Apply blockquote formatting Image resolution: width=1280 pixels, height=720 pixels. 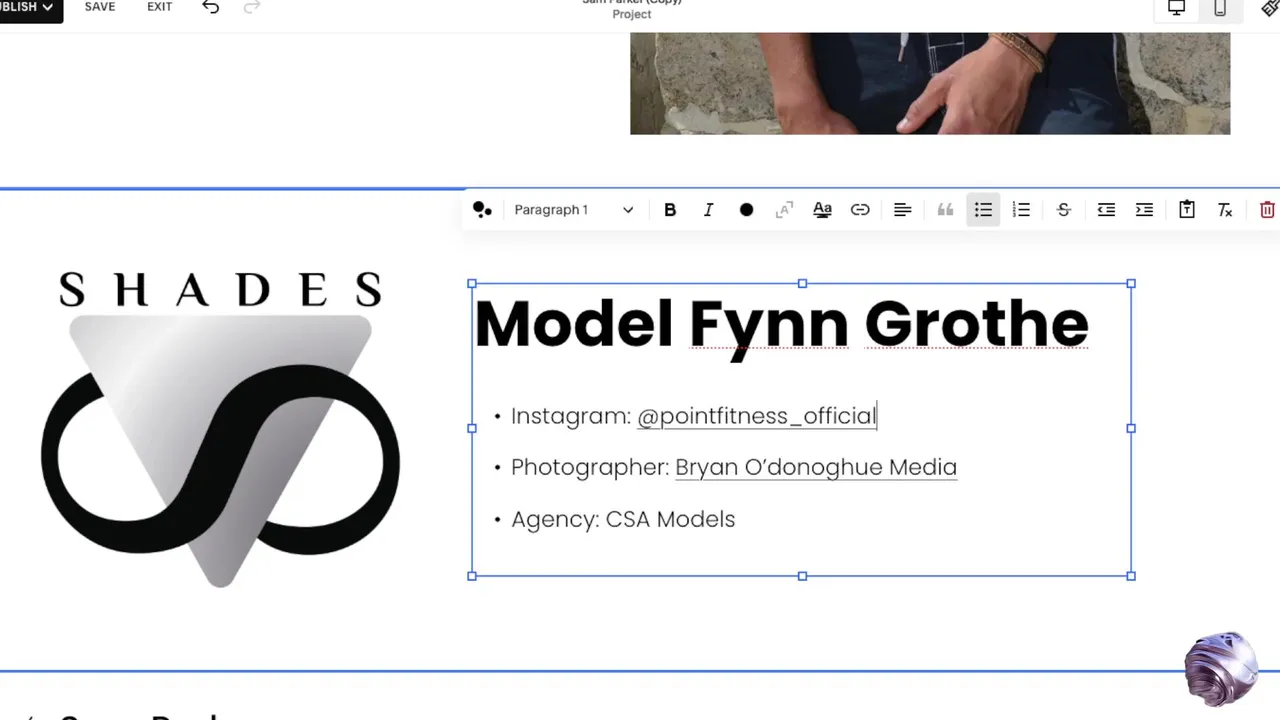click(x=945, y=210)
